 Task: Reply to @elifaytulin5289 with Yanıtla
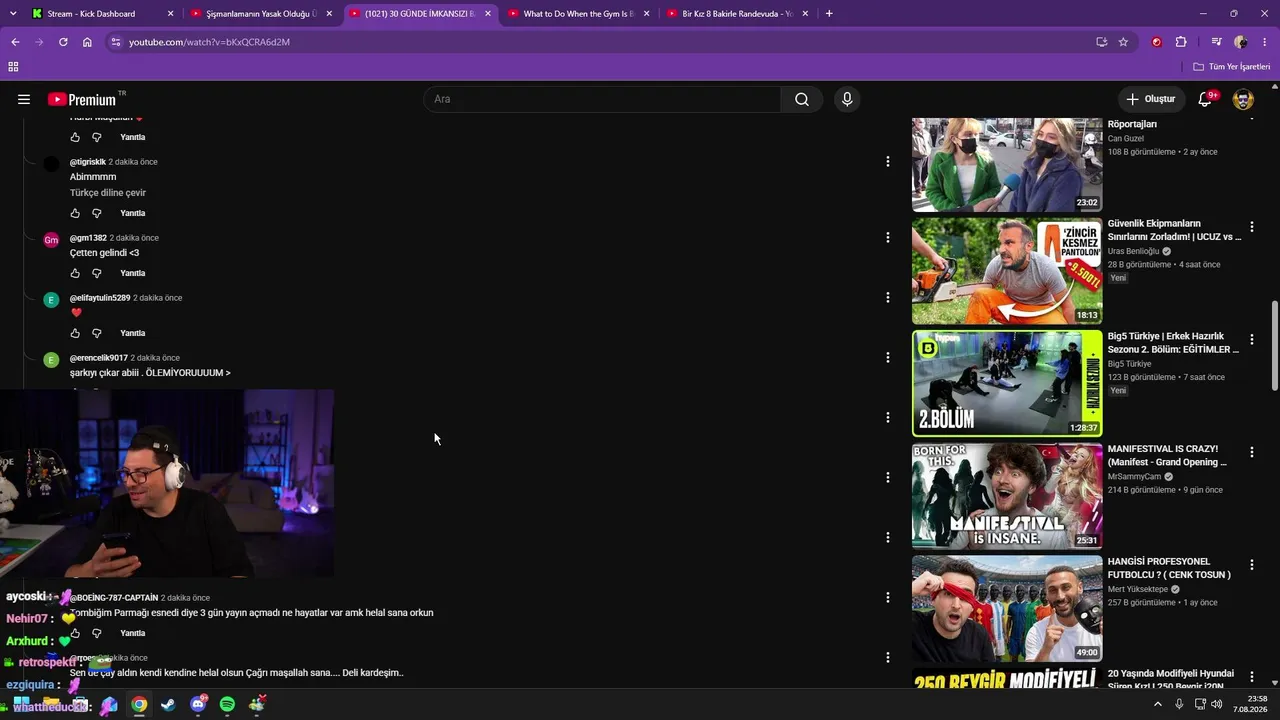pos(133,333)
